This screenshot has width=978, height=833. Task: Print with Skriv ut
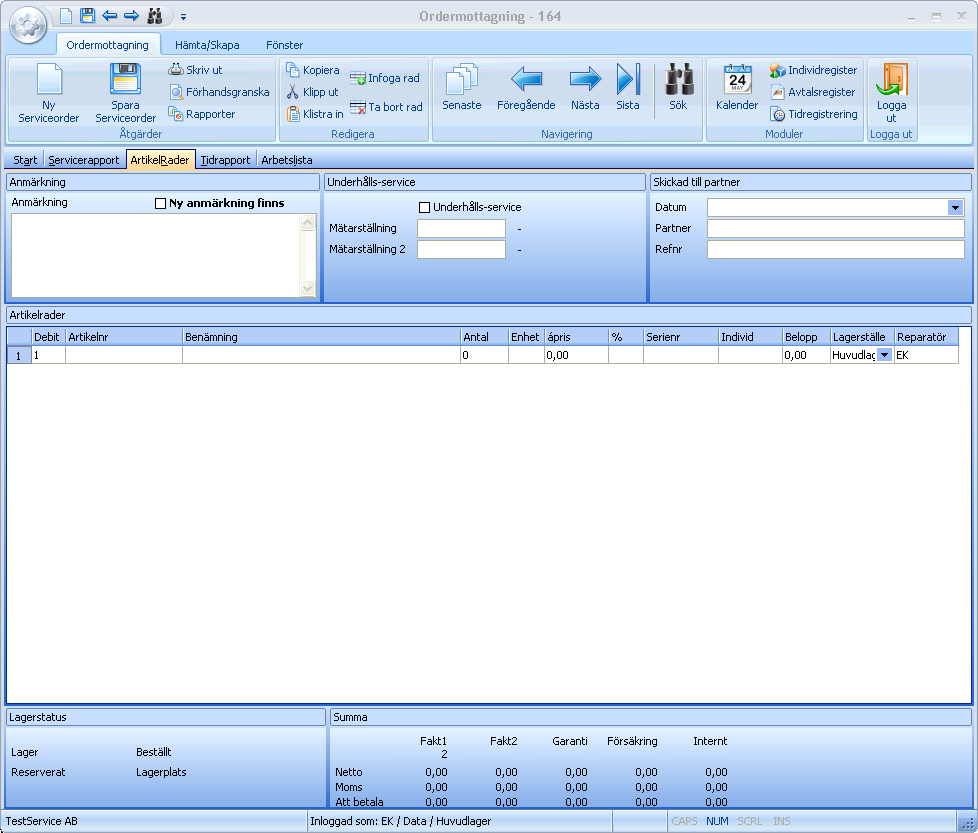click(195, 70)
